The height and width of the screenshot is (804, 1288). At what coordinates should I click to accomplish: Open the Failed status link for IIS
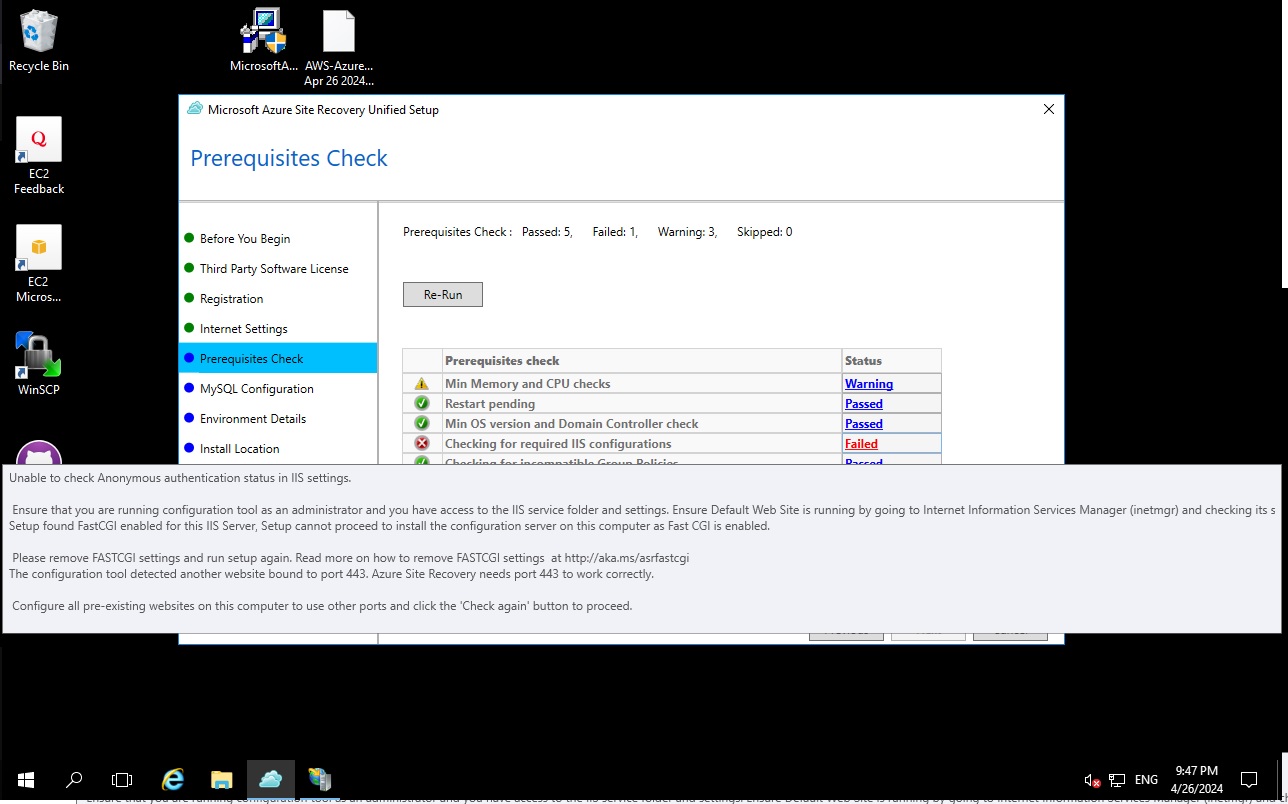861,444
